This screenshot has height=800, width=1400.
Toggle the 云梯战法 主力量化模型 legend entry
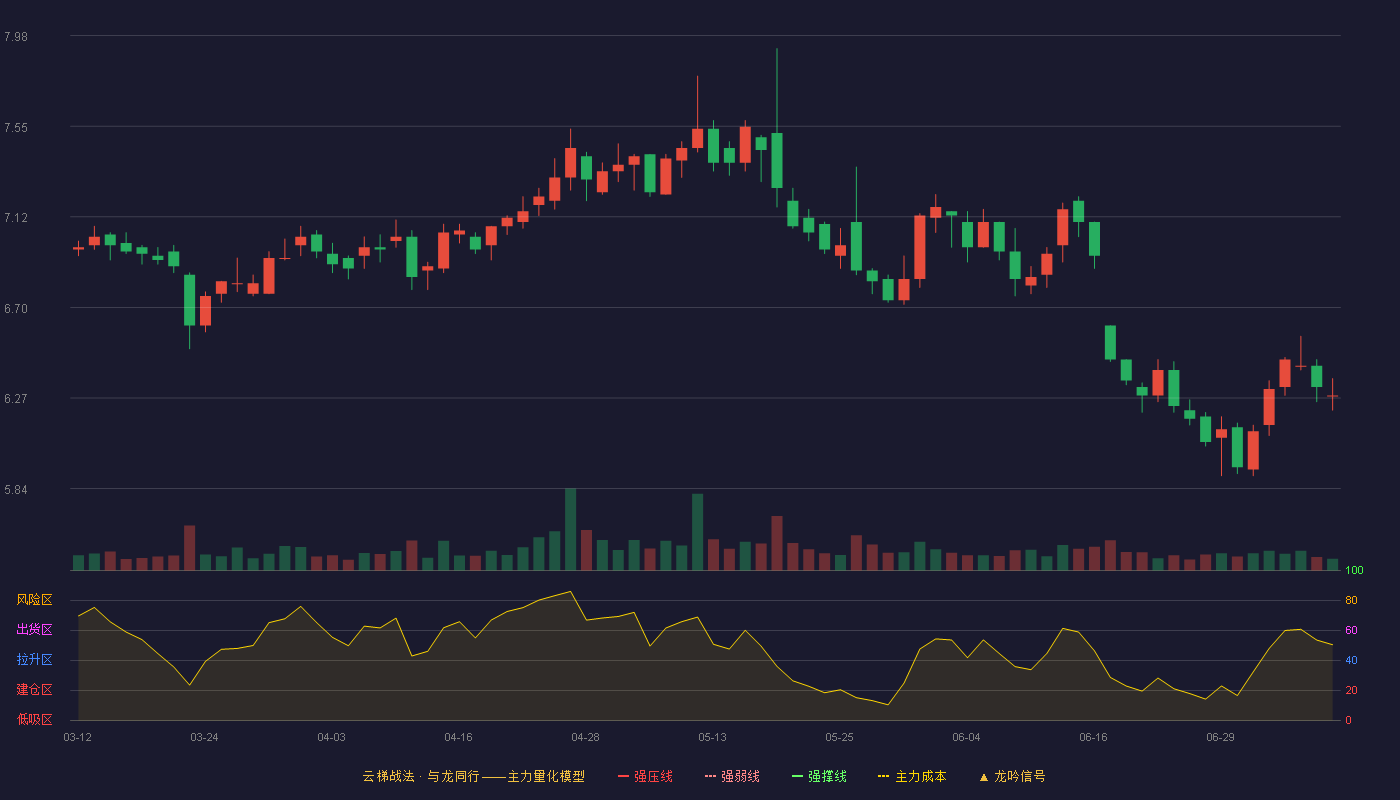[x=473, y=776]
